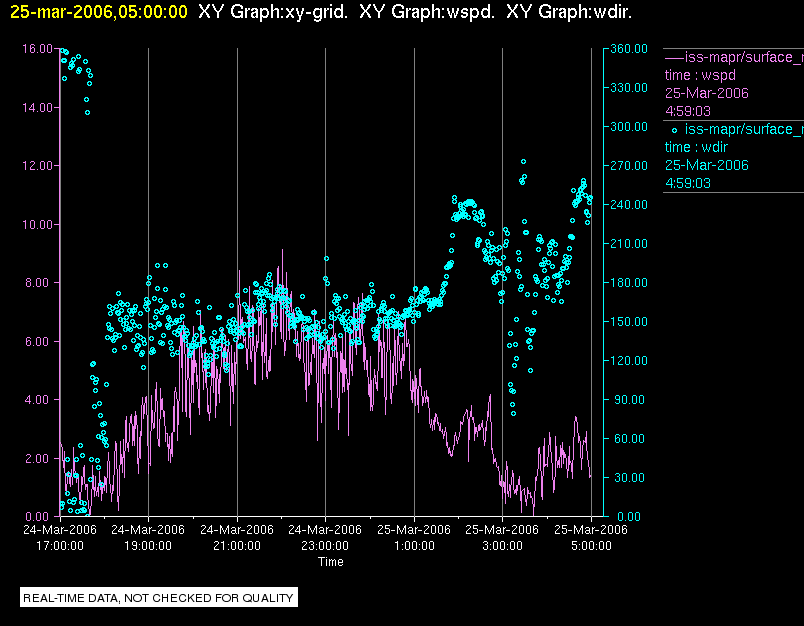Click the 24-Mar-2006 21:00:00 time tick
Screen dimensions: 804x626
[x=237, y=538]
